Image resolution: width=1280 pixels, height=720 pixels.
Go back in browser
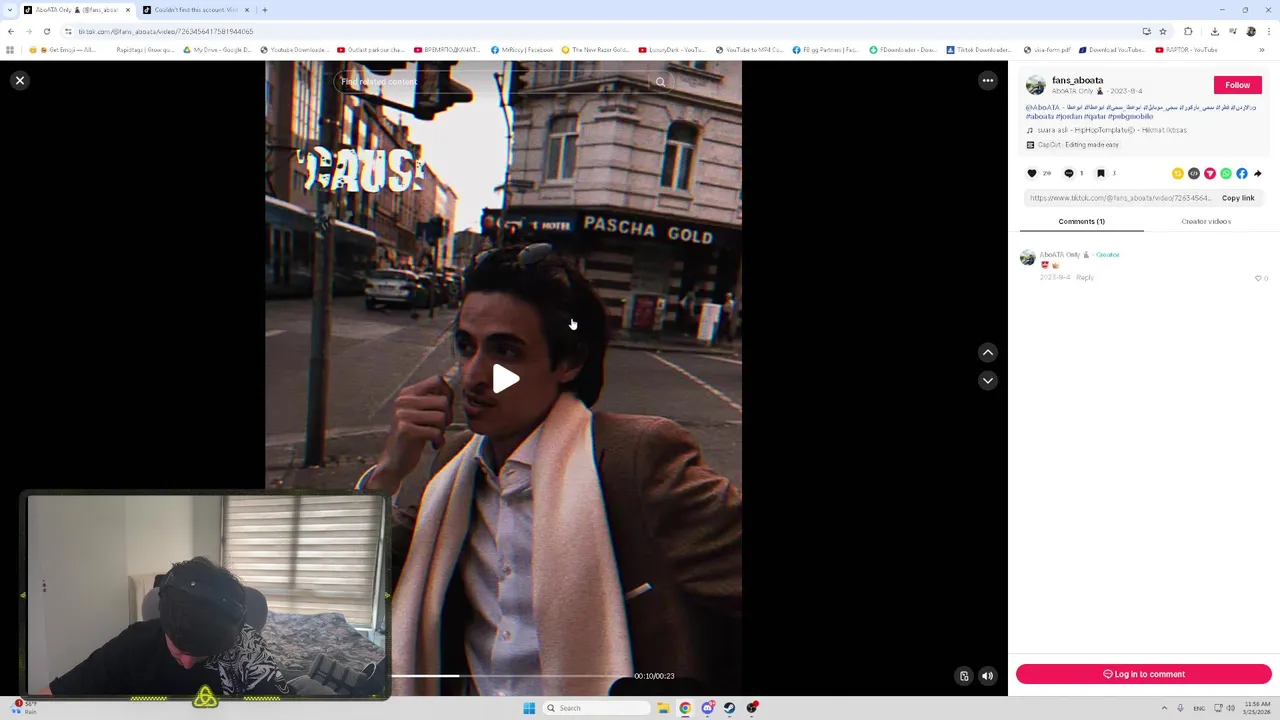point(11,31)
